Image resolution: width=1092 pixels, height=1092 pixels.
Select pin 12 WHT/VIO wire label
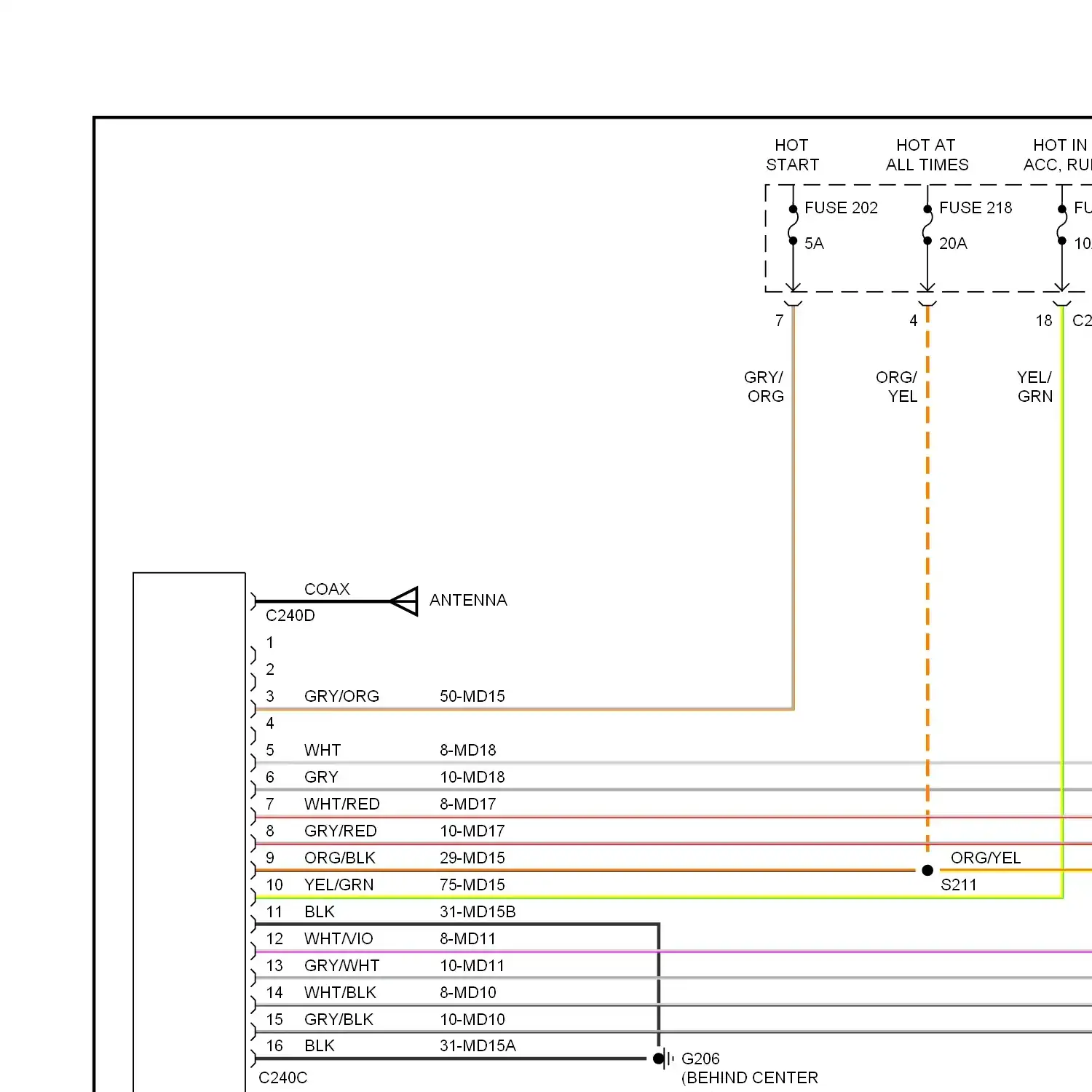point(339,938)
